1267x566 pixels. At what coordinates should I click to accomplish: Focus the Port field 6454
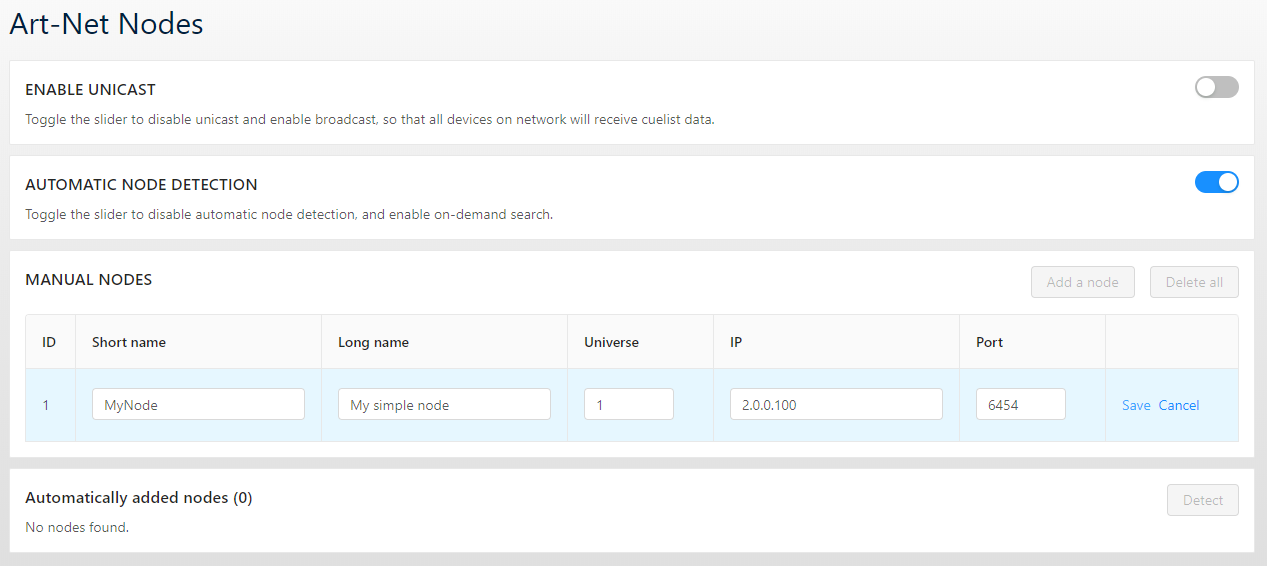1021,405
